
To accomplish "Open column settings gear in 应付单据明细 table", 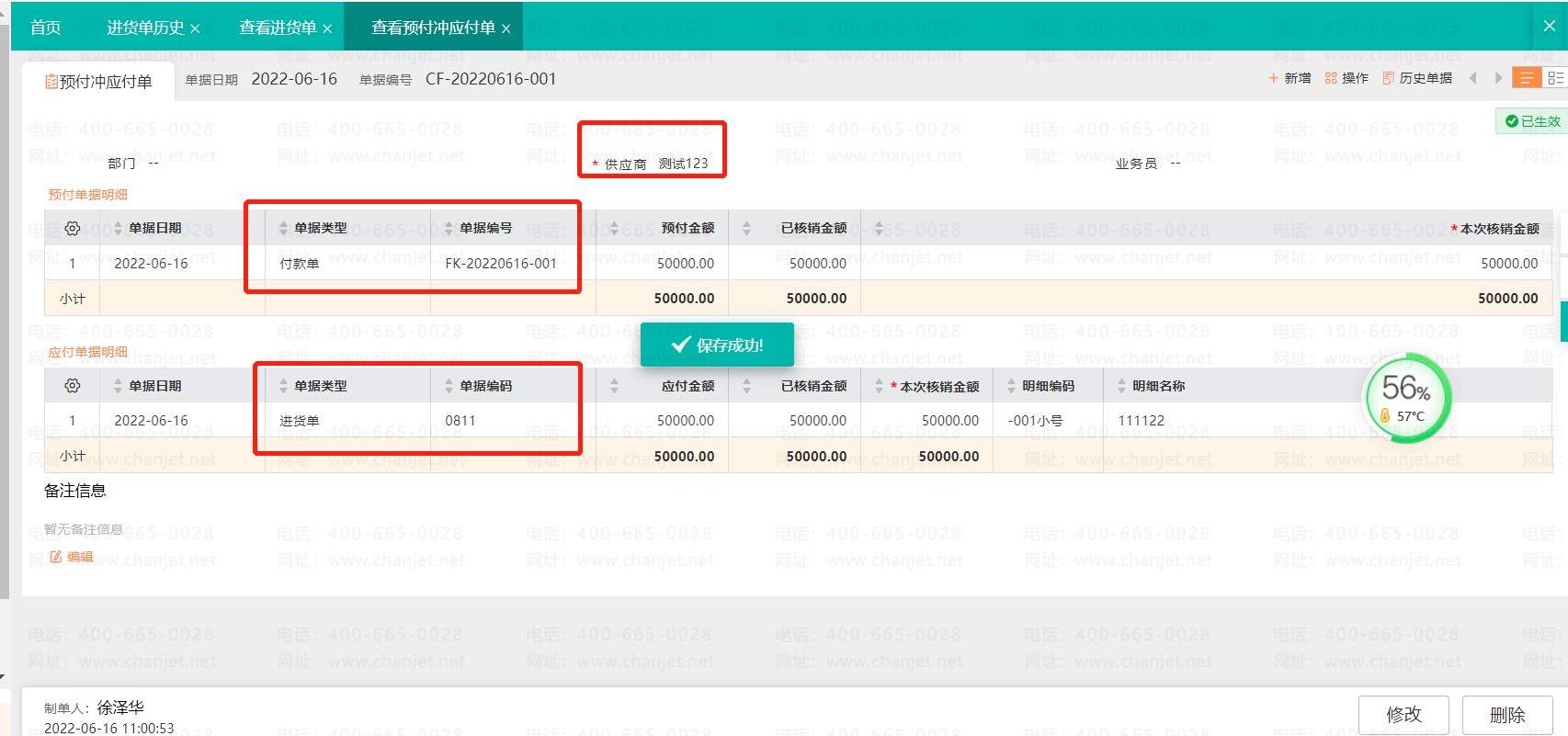I will pyautogui.click(x=73, y=386).
